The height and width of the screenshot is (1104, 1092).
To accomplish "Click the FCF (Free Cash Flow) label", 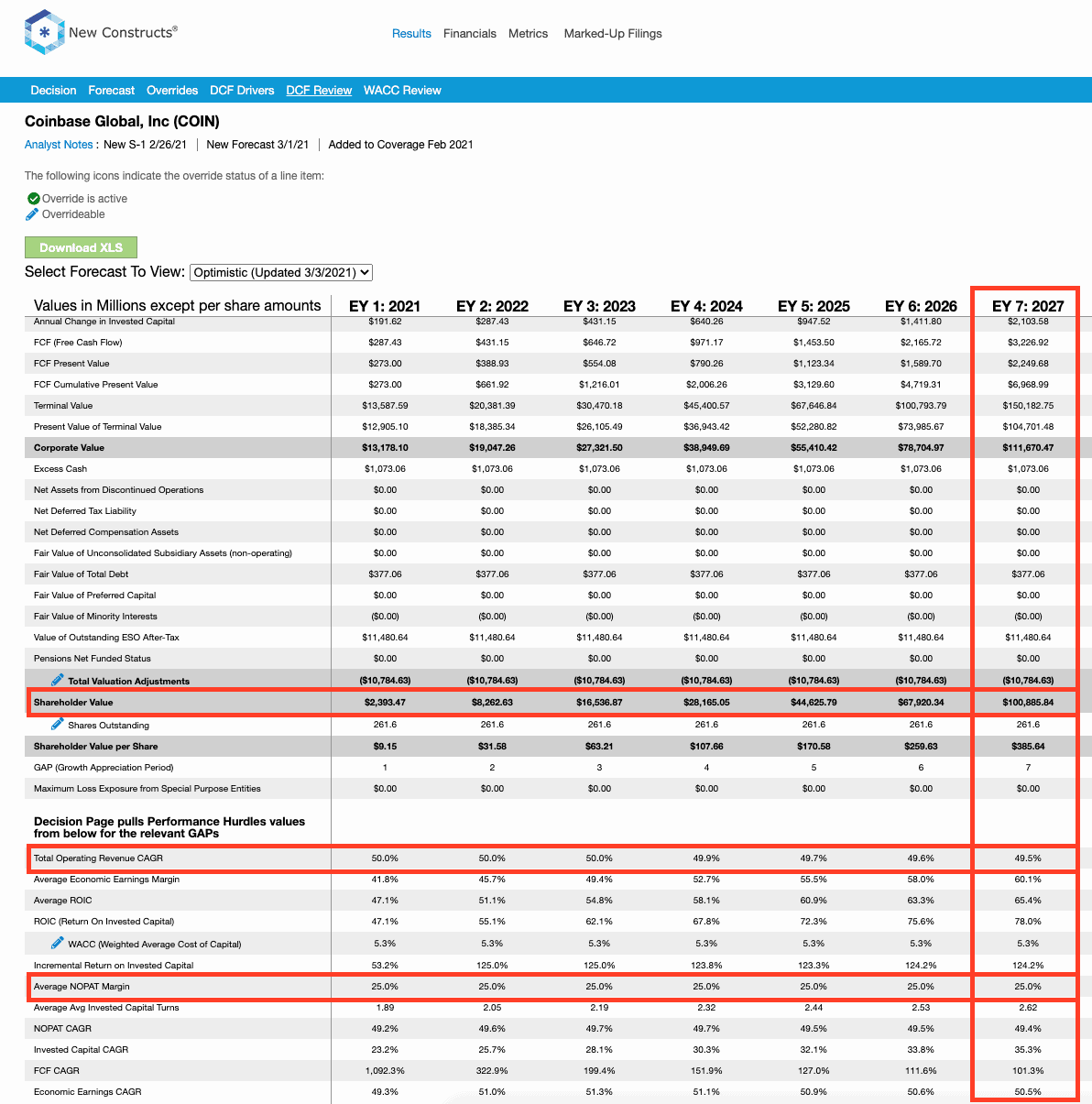I will (78, 343).
